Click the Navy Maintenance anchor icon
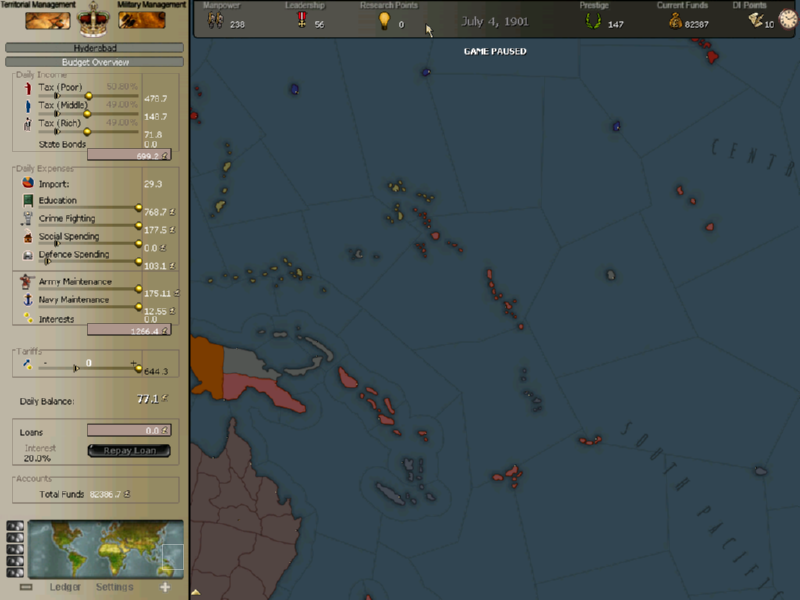Image resolution: width=800 pixels, height=600 pixels. pos(28,299)
